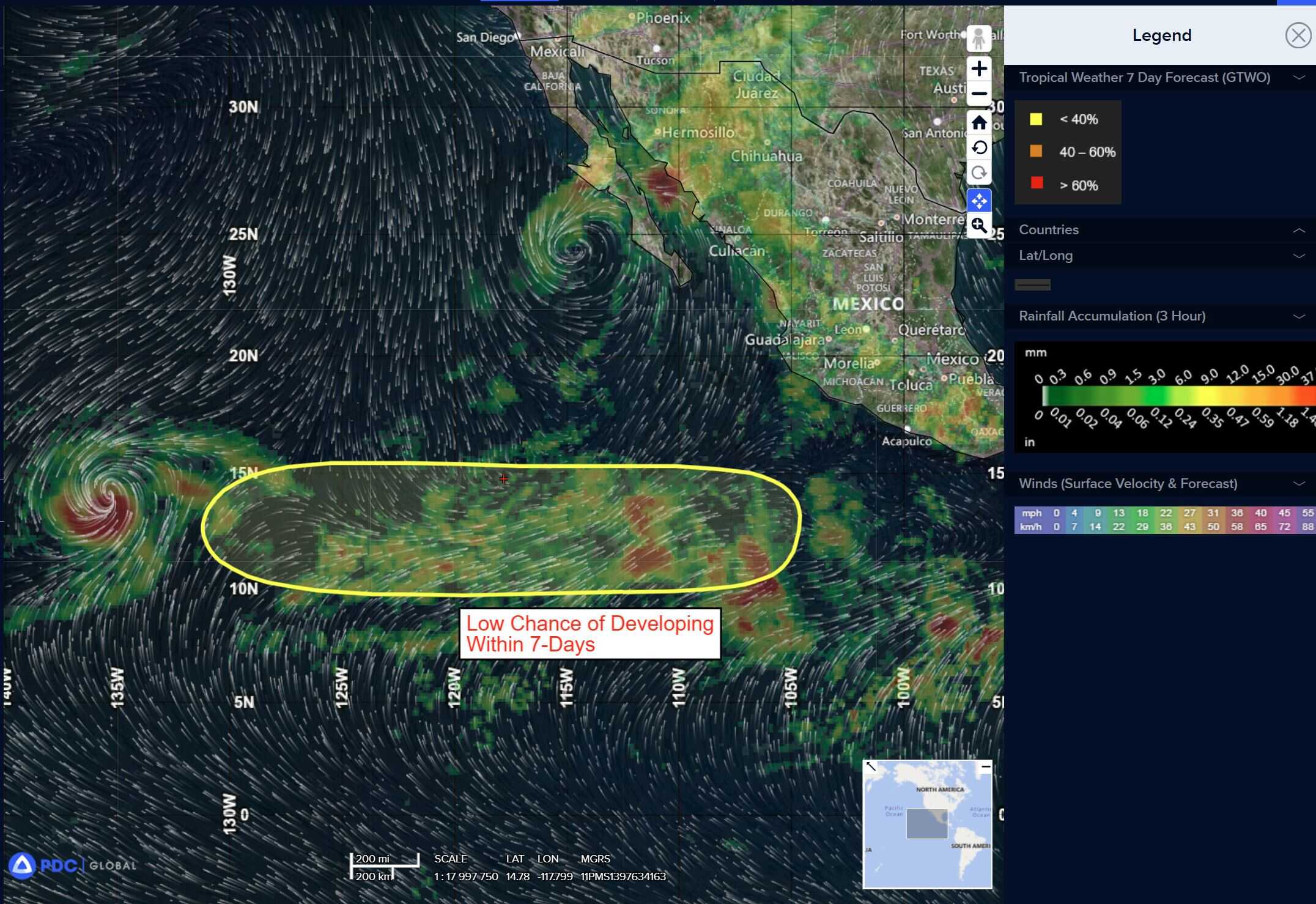Image resolution: width=1316 pixels, height=904 pixels.
Task: Go to the previous map extent
Action: [979, 148]
